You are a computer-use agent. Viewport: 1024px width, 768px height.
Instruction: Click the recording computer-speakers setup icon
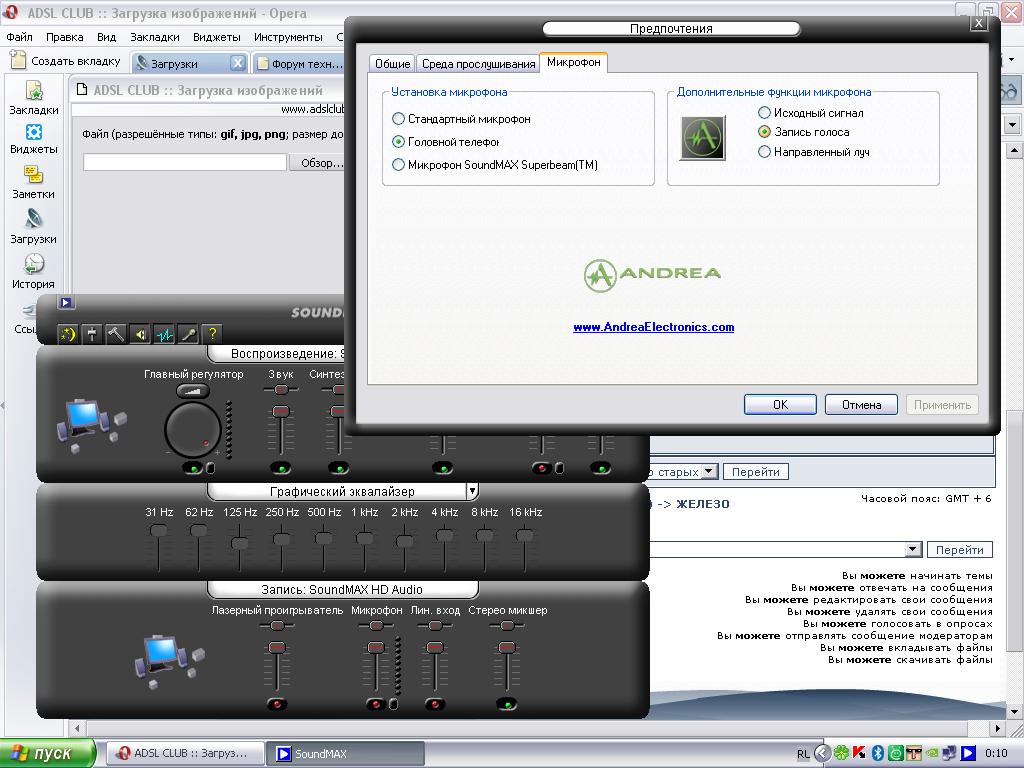168,661
